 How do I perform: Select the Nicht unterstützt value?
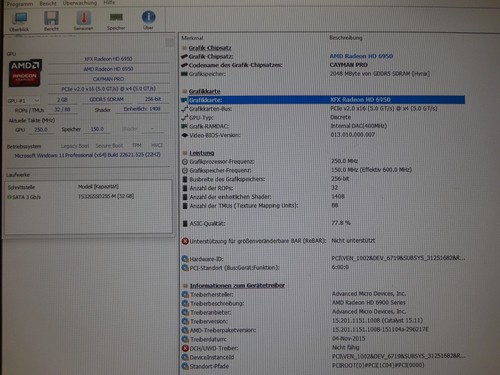[353, 240]
